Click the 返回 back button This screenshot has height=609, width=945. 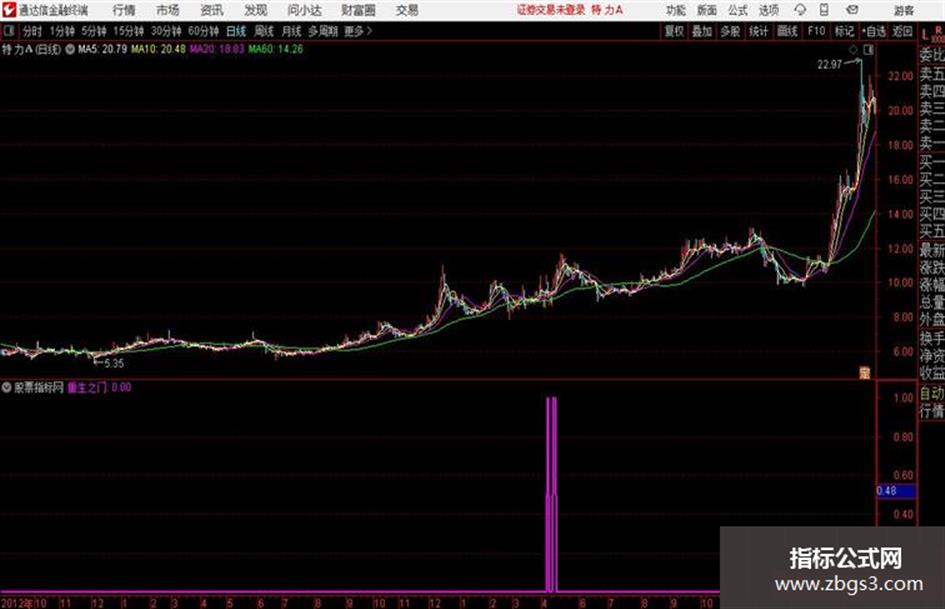tap(902, 31)
